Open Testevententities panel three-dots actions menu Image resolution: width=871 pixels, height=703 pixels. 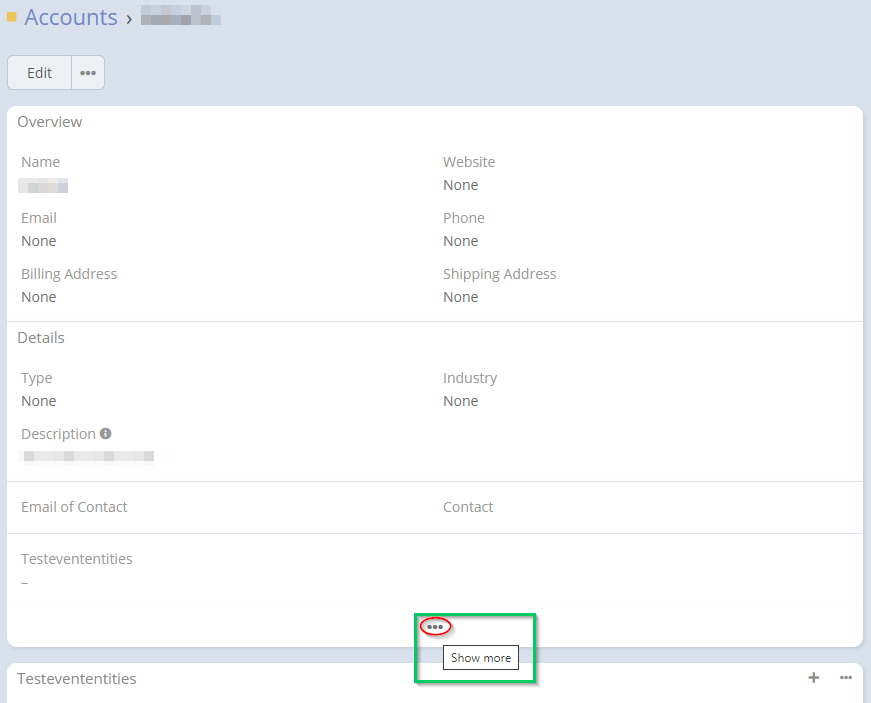(846, 678)
